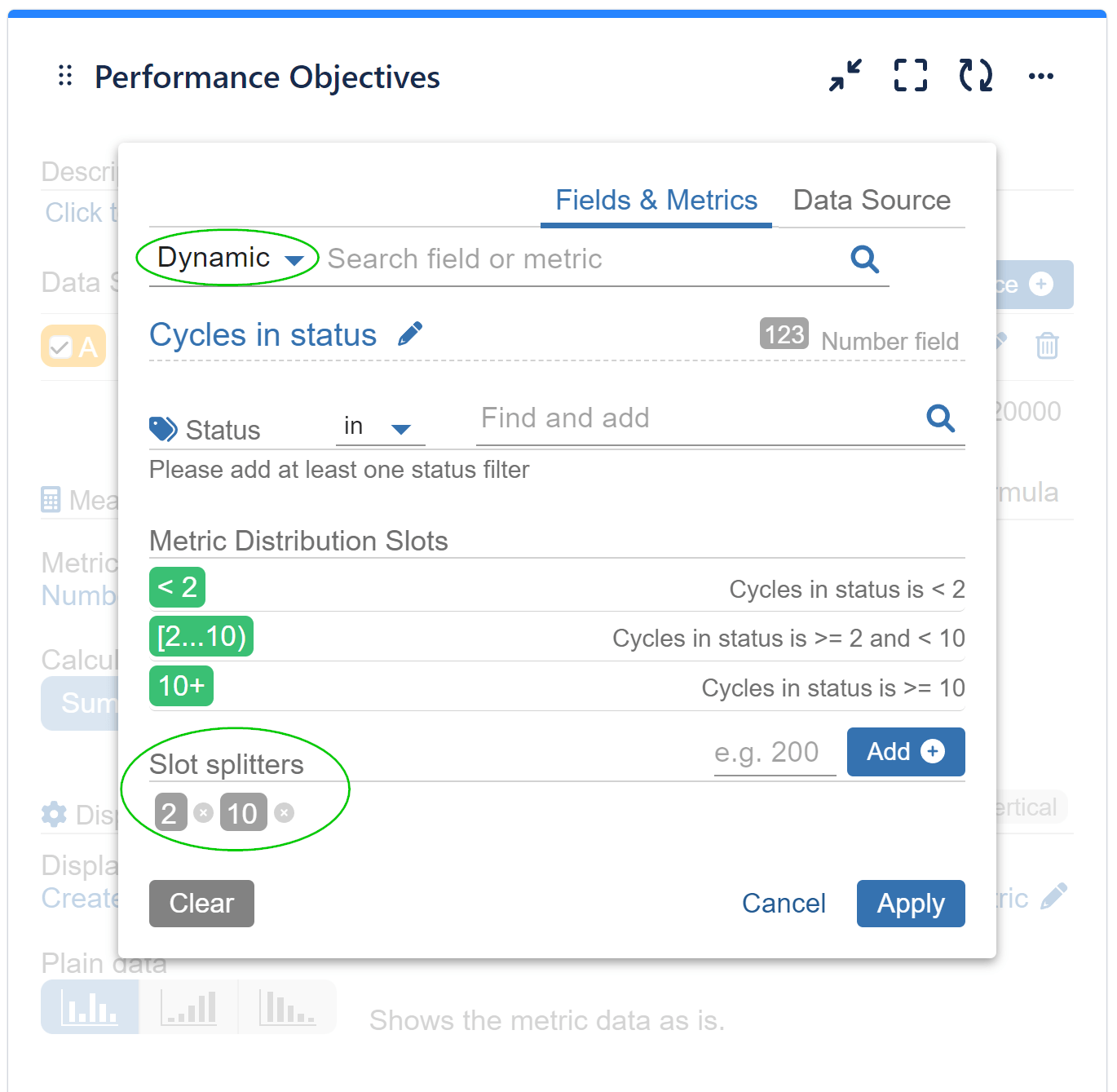Click the search icon beside field search
Viewport: 1117px width, 1092px height.
pos(864,259)
